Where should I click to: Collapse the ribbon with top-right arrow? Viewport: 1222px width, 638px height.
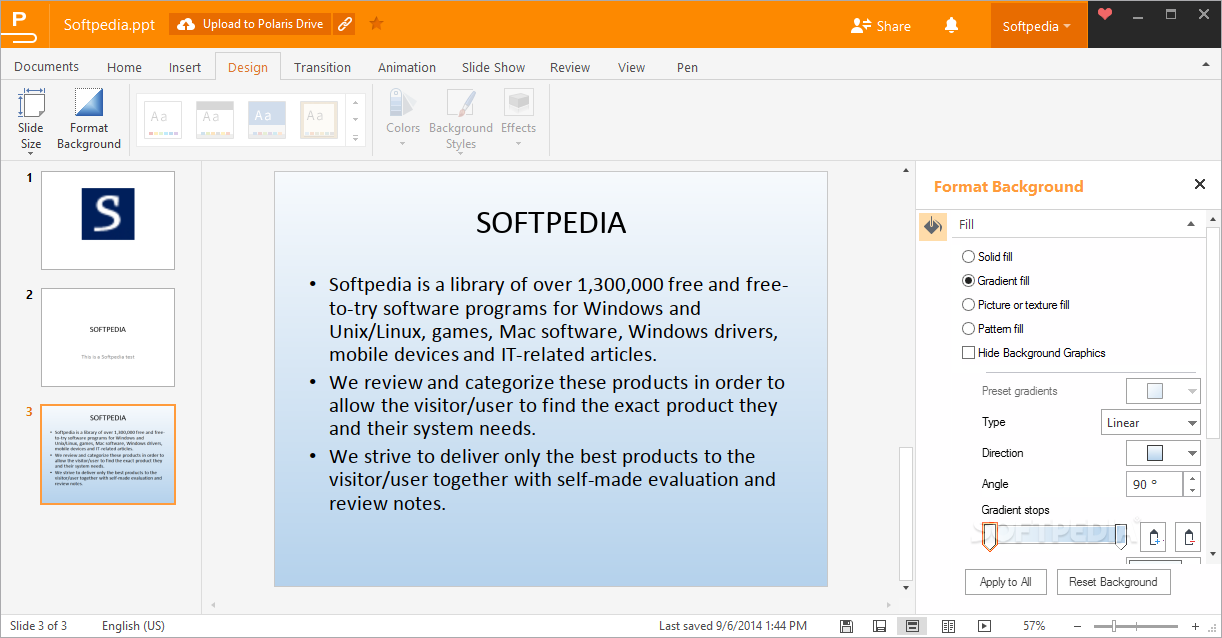(x=1205, y=65)
